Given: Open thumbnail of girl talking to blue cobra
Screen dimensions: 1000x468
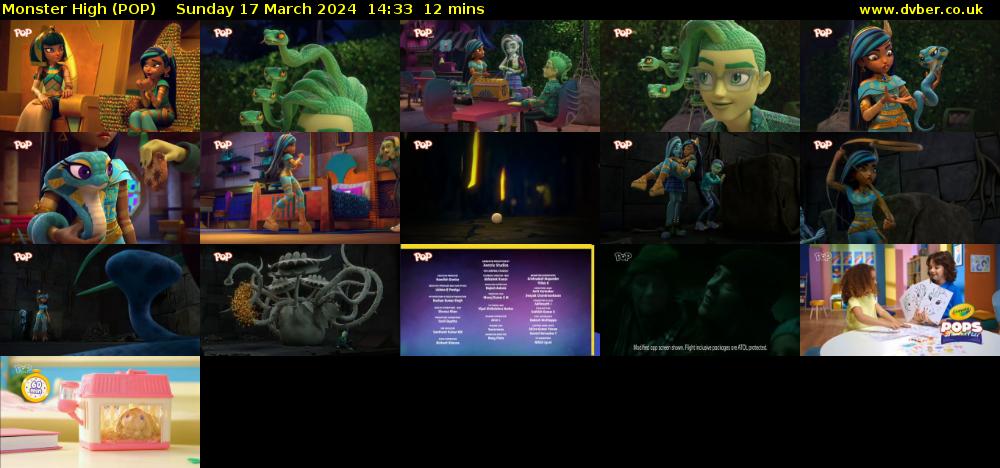Looking at the screenshot, I should [x=900, y=76].
